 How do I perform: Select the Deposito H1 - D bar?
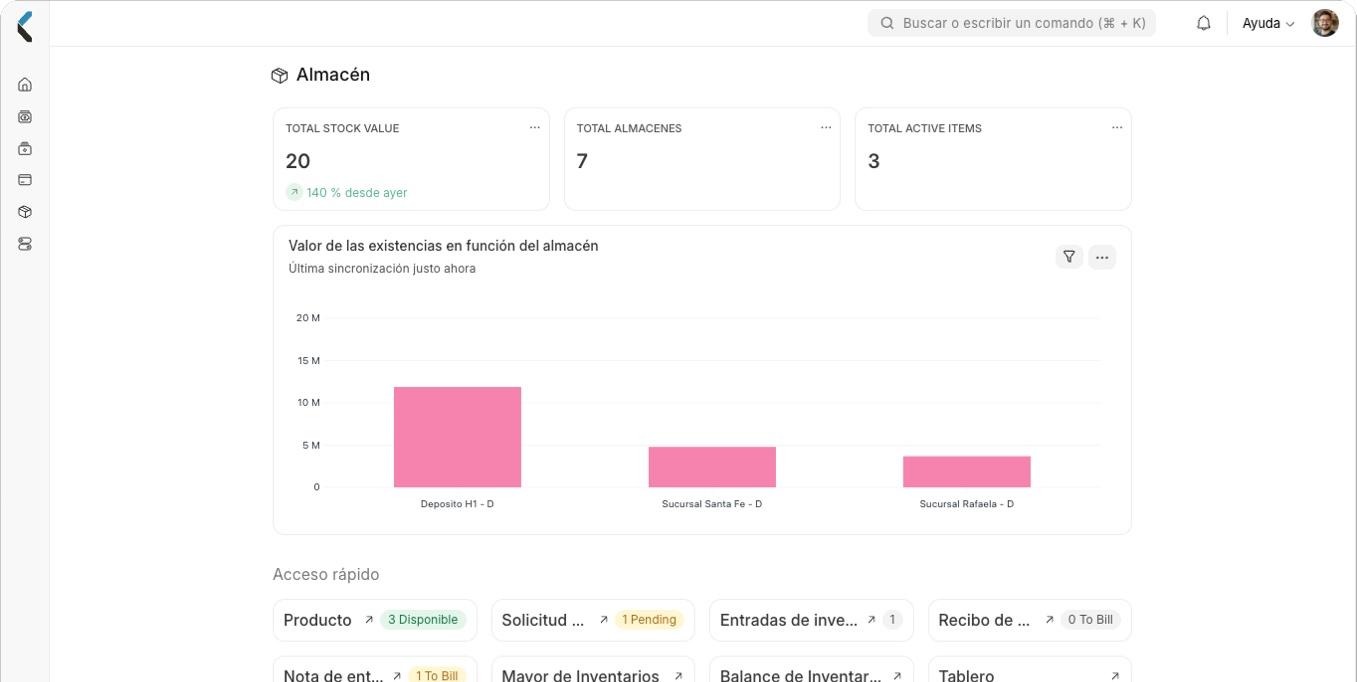(457, 437)
